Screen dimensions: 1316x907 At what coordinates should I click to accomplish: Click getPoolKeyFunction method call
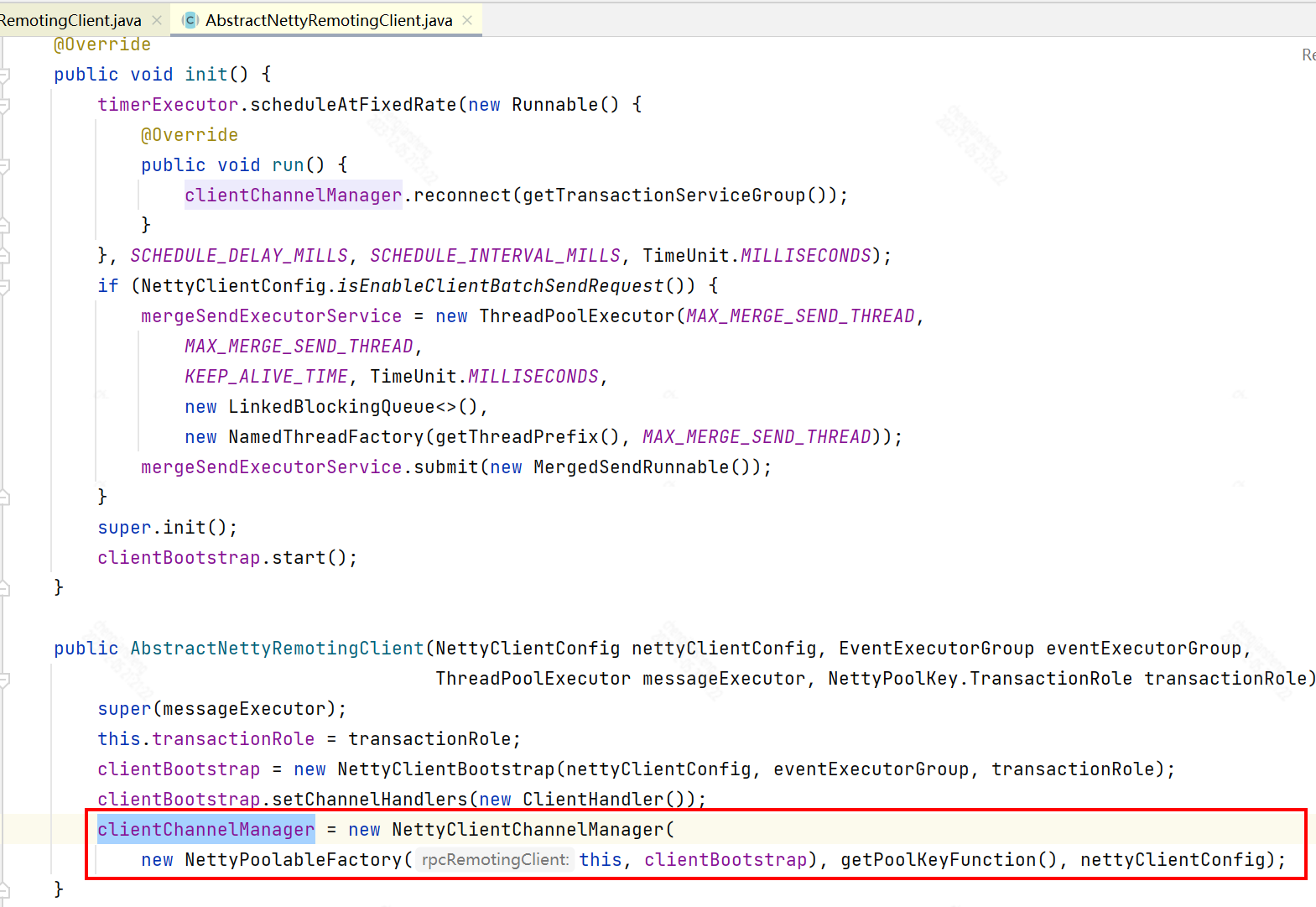tap(939, 859)
